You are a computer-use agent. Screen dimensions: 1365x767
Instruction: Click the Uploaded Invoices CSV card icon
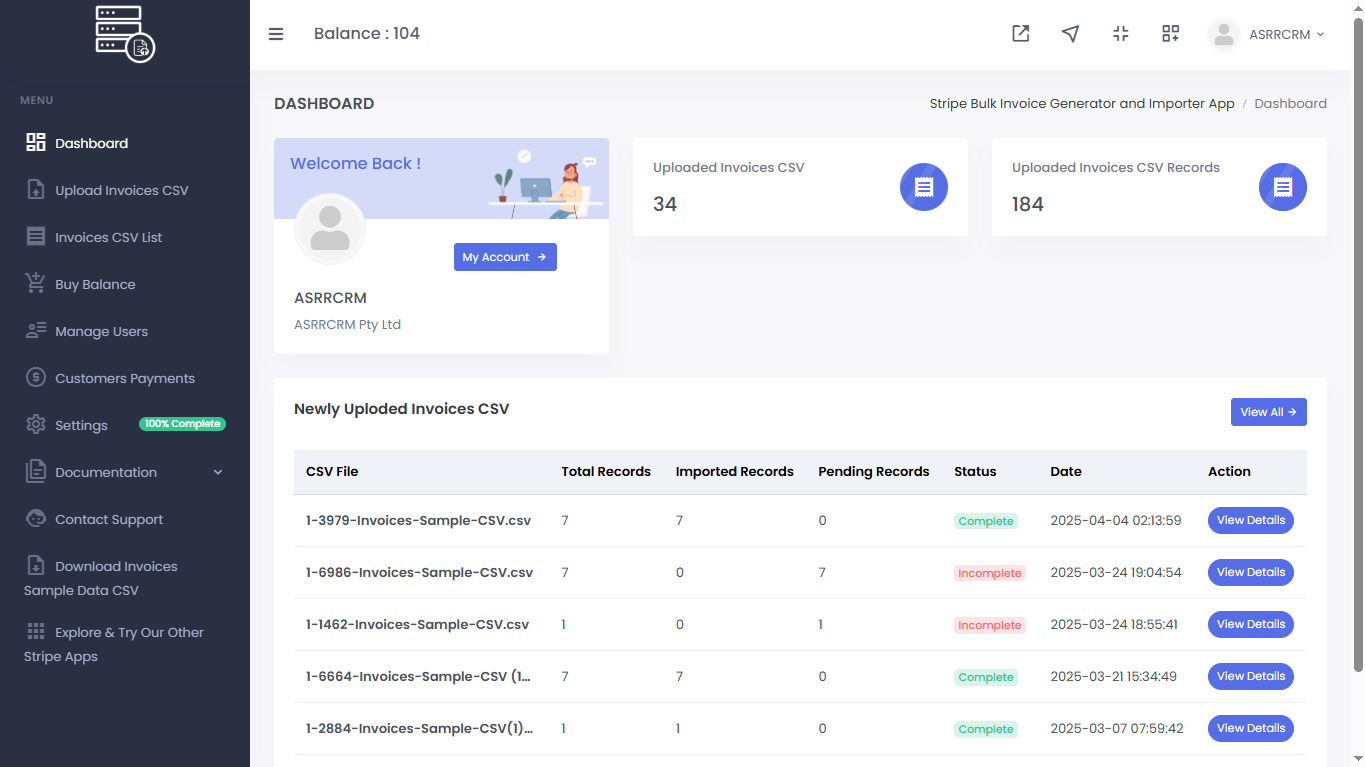coord(923,187)
